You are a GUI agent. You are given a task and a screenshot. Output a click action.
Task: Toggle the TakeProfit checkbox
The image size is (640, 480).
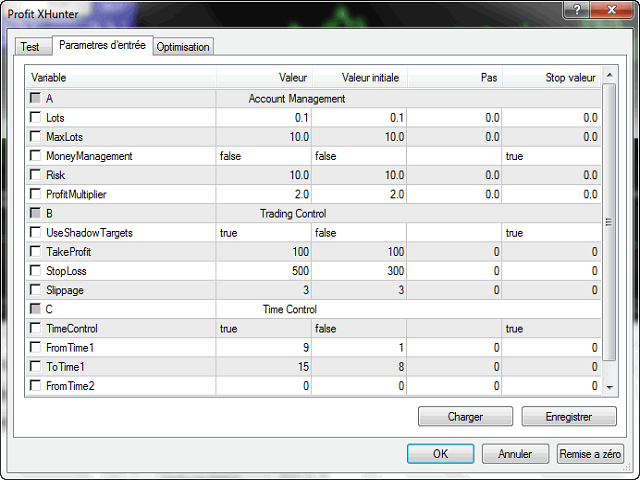click(x=36, y=251)
